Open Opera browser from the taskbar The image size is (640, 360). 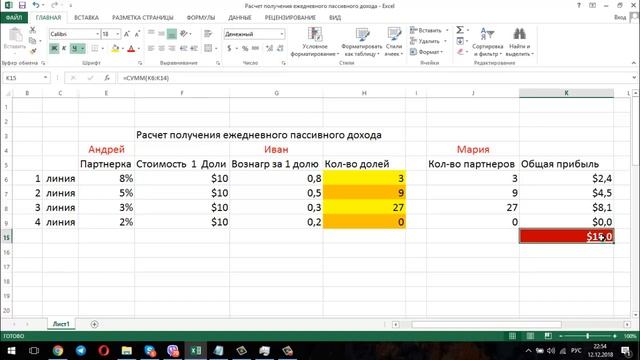coord(104,351)
